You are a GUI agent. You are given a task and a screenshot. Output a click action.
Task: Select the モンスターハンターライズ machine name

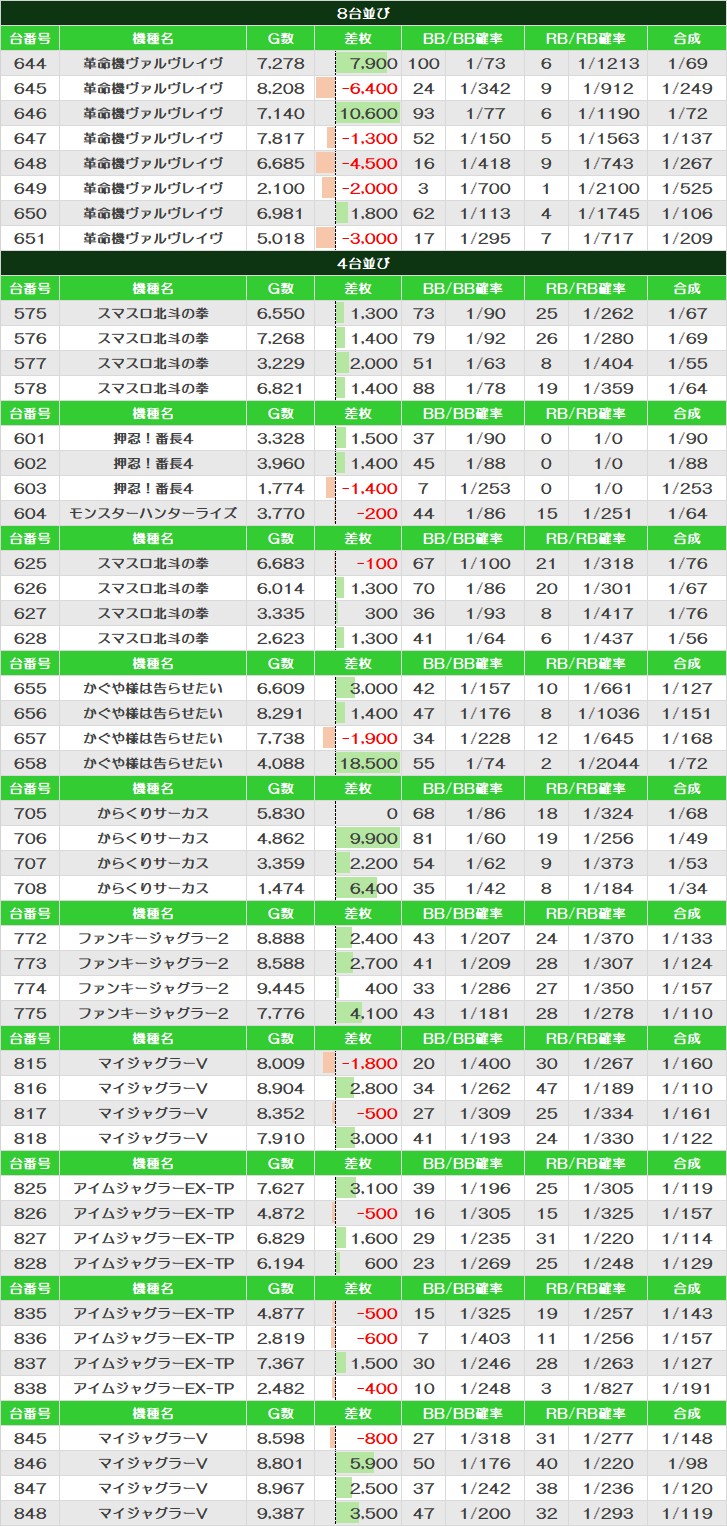coord(153,513)
